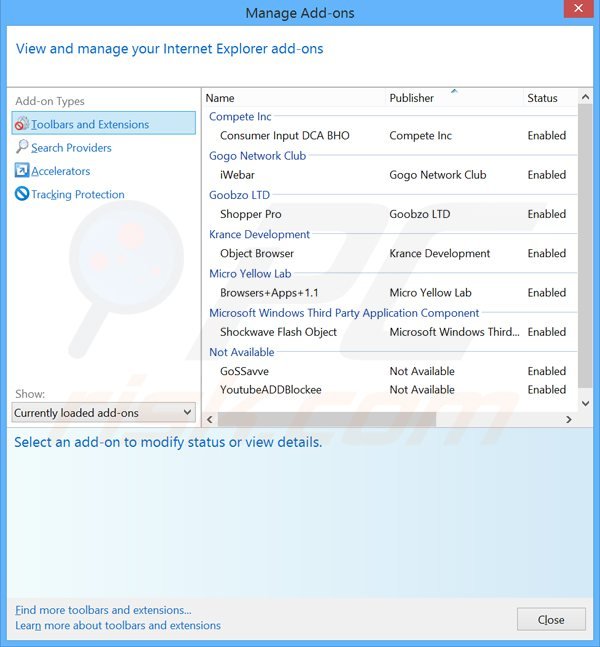
Task: Open Toolbars and Extensions add-on type
Action: (104, 123)
